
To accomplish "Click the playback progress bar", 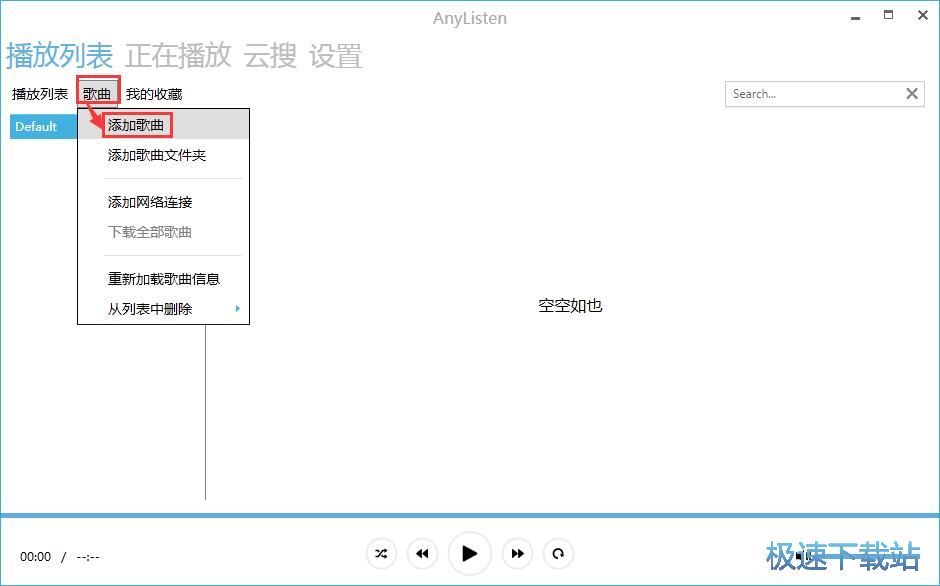I will coord(470,515).
